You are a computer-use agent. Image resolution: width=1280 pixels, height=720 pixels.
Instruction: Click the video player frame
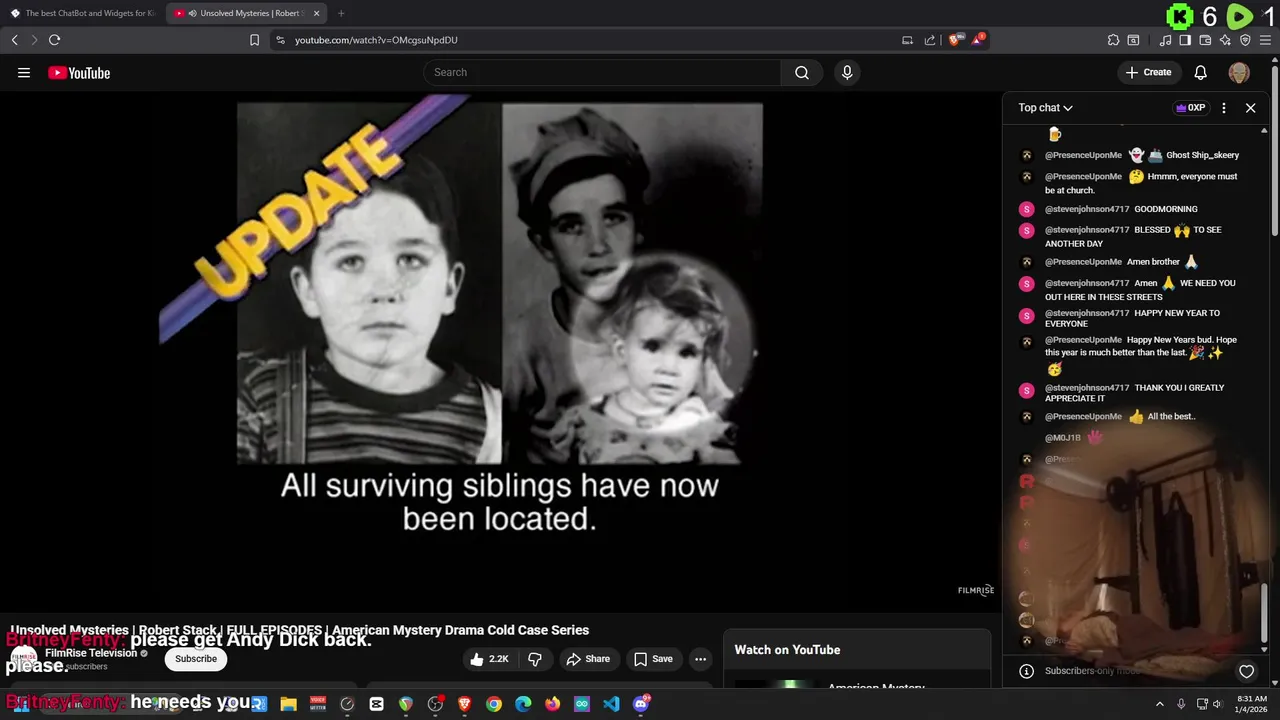tap(500, 350)
